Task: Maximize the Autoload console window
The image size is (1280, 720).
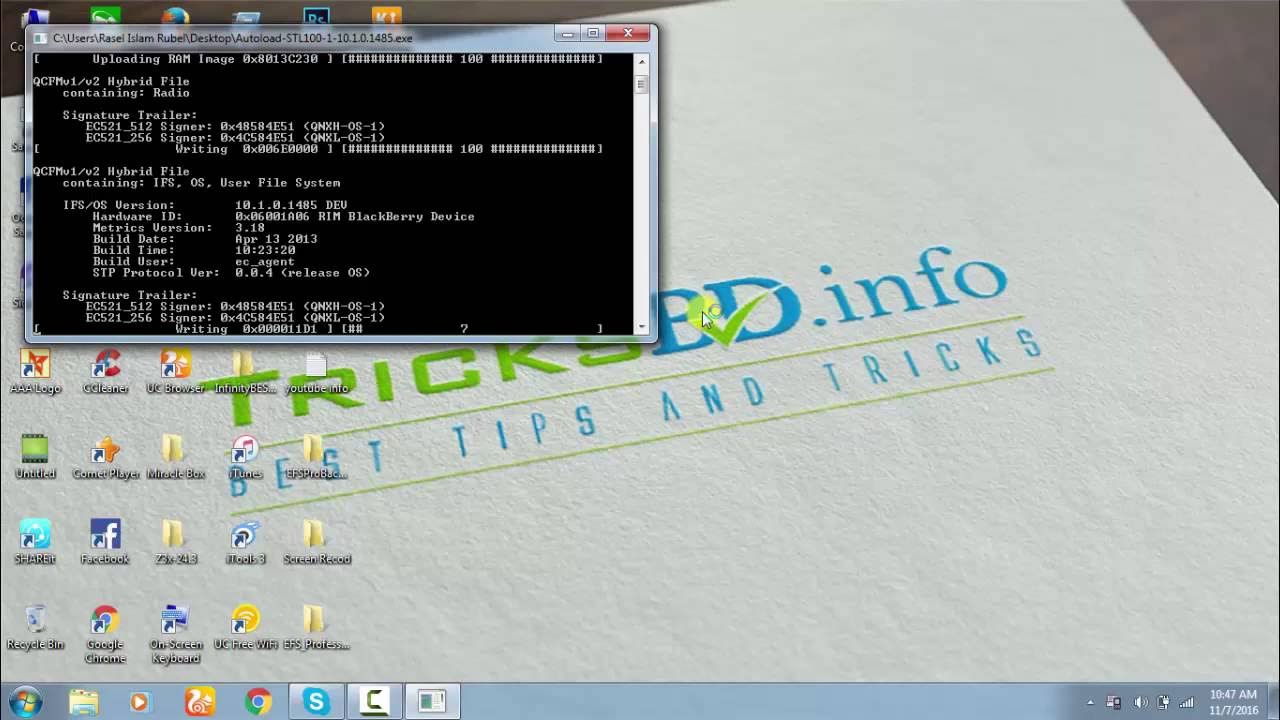Action: [593, 34]
